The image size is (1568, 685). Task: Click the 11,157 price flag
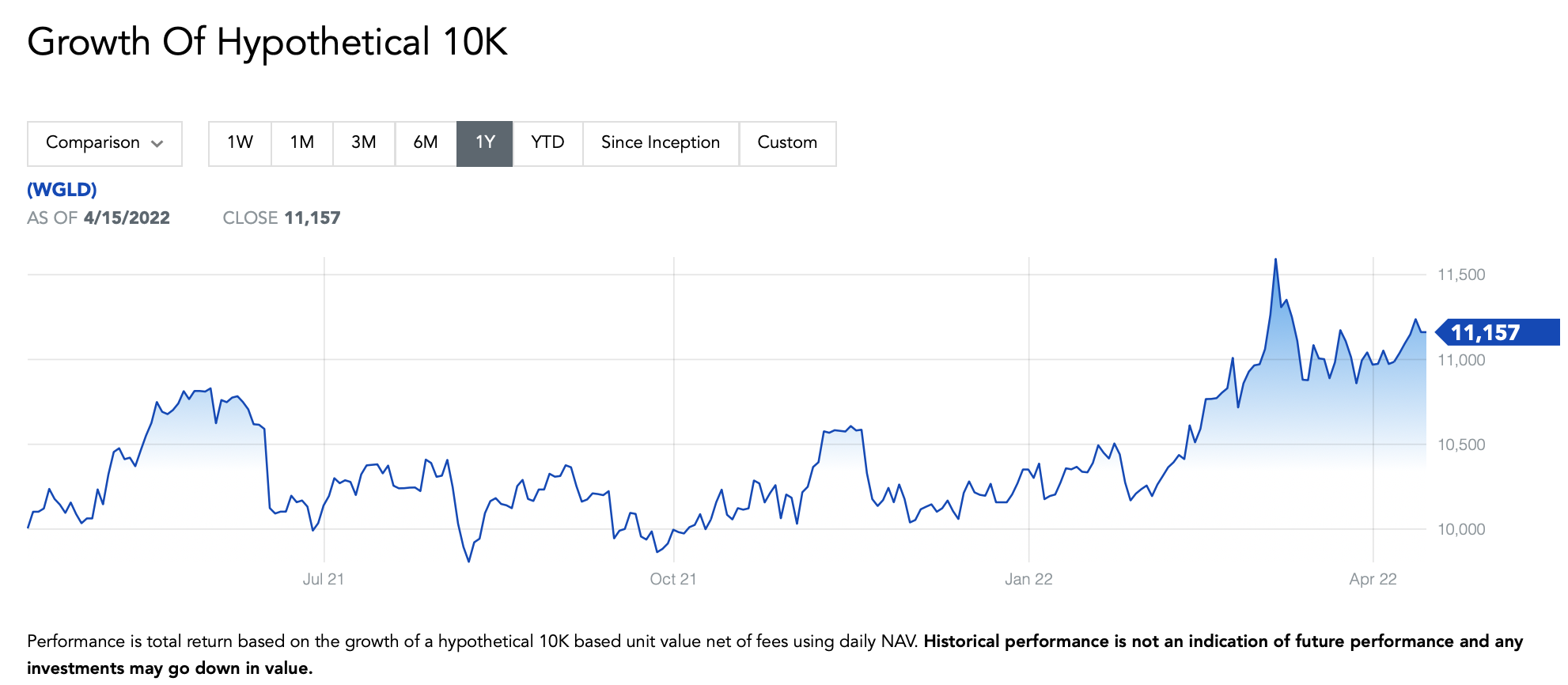pos(1495,332)
